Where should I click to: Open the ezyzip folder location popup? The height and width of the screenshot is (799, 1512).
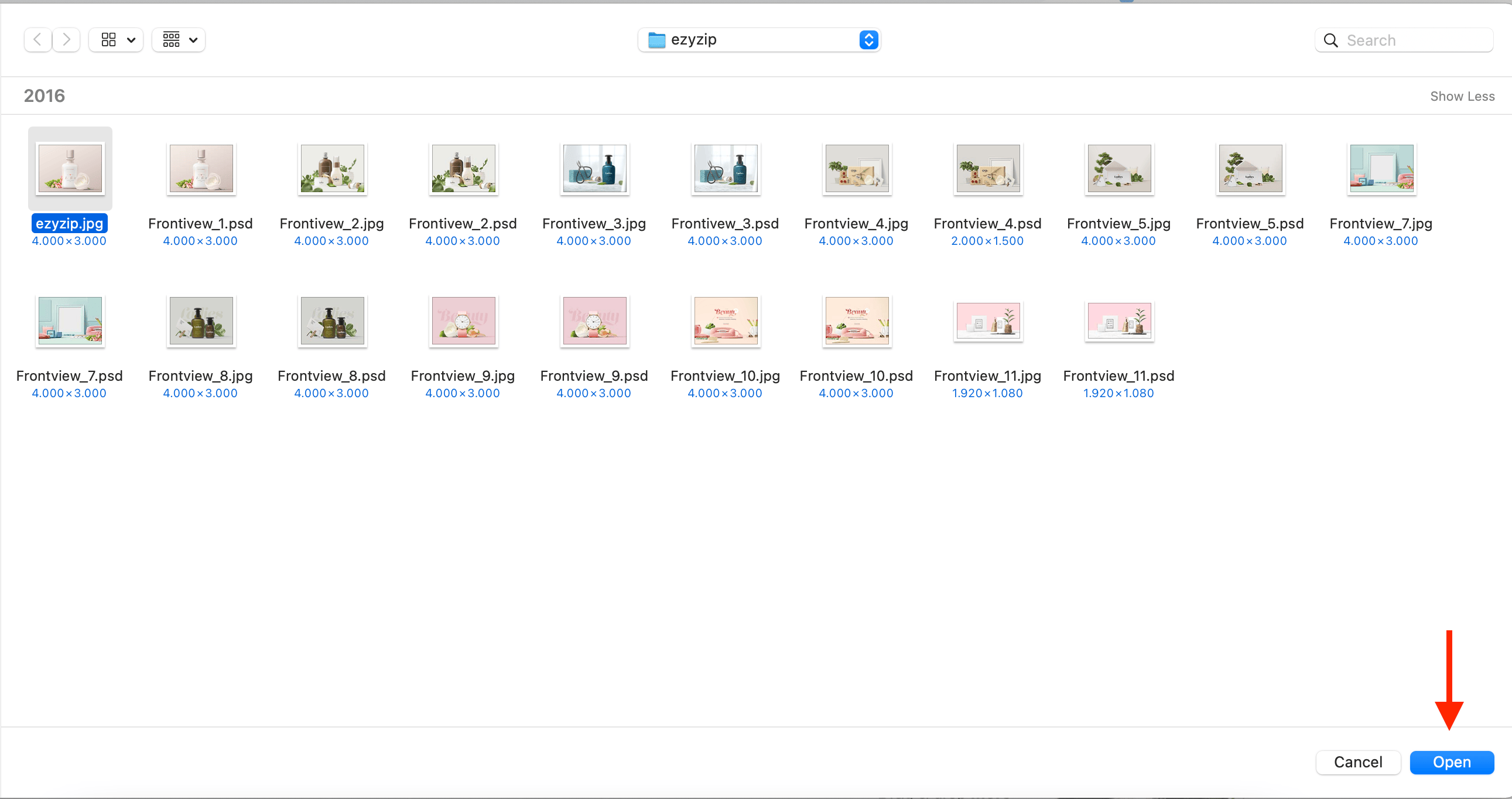[x=759, y=40]
